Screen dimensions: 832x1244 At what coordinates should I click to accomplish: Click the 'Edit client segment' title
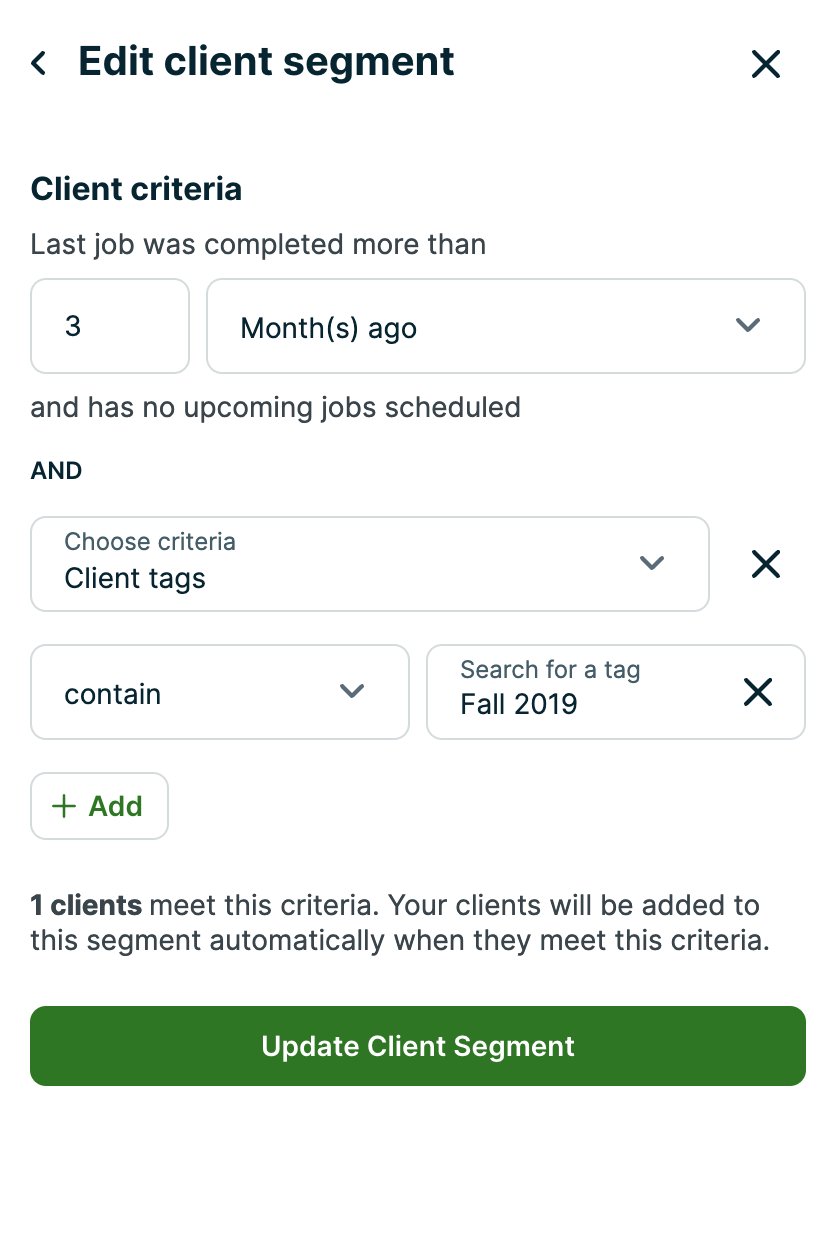266,62
